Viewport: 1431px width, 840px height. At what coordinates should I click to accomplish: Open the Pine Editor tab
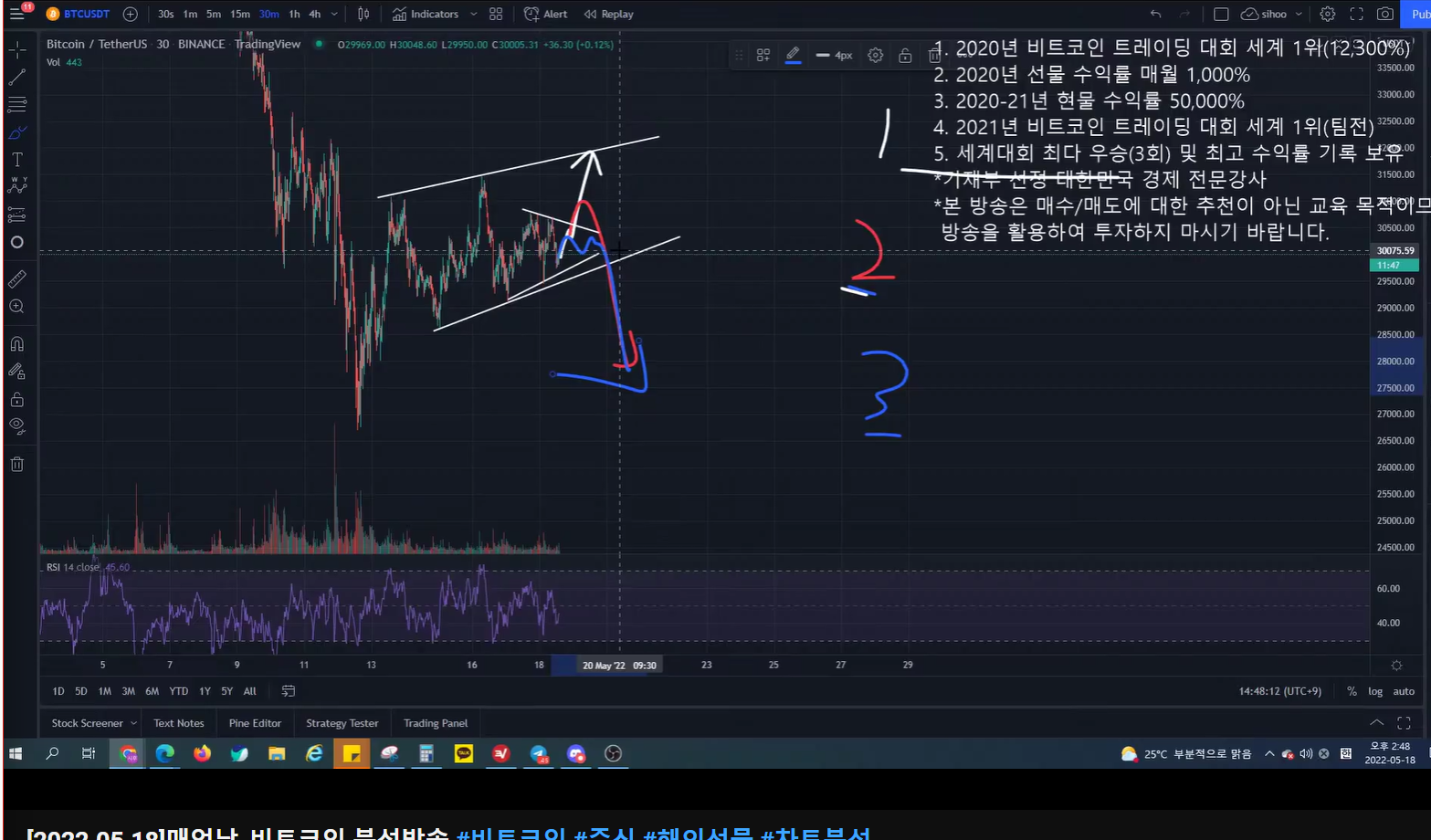coord(255,723)
